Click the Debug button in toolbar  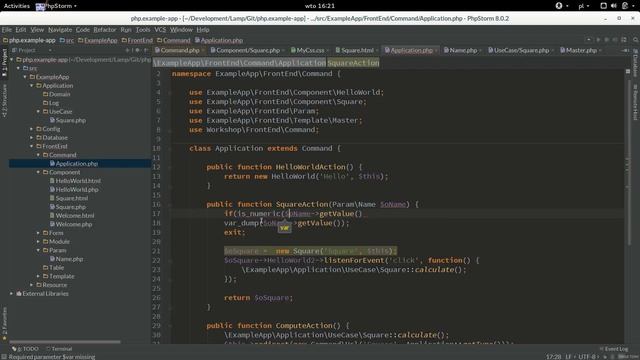coord(607,40)
